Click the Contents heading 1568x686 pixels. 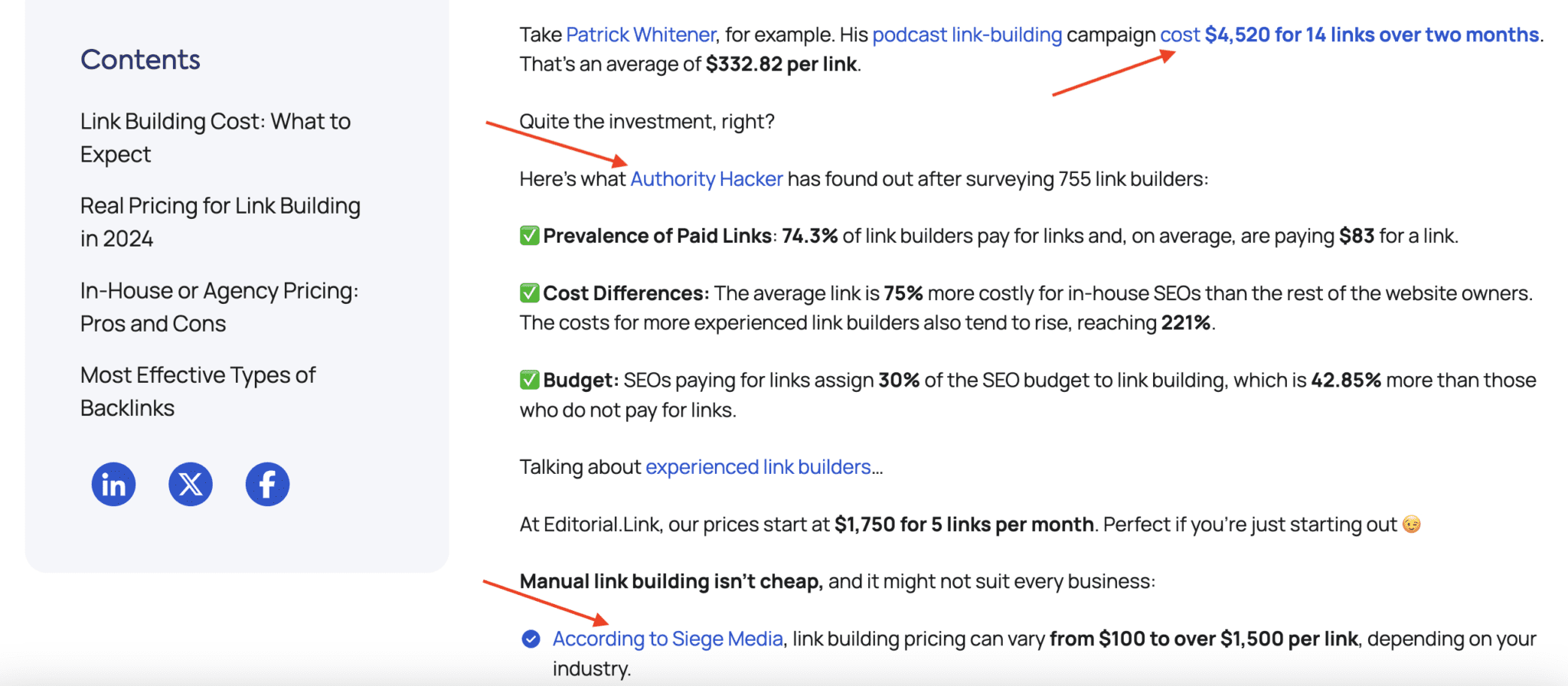click(x=140, y=59)
